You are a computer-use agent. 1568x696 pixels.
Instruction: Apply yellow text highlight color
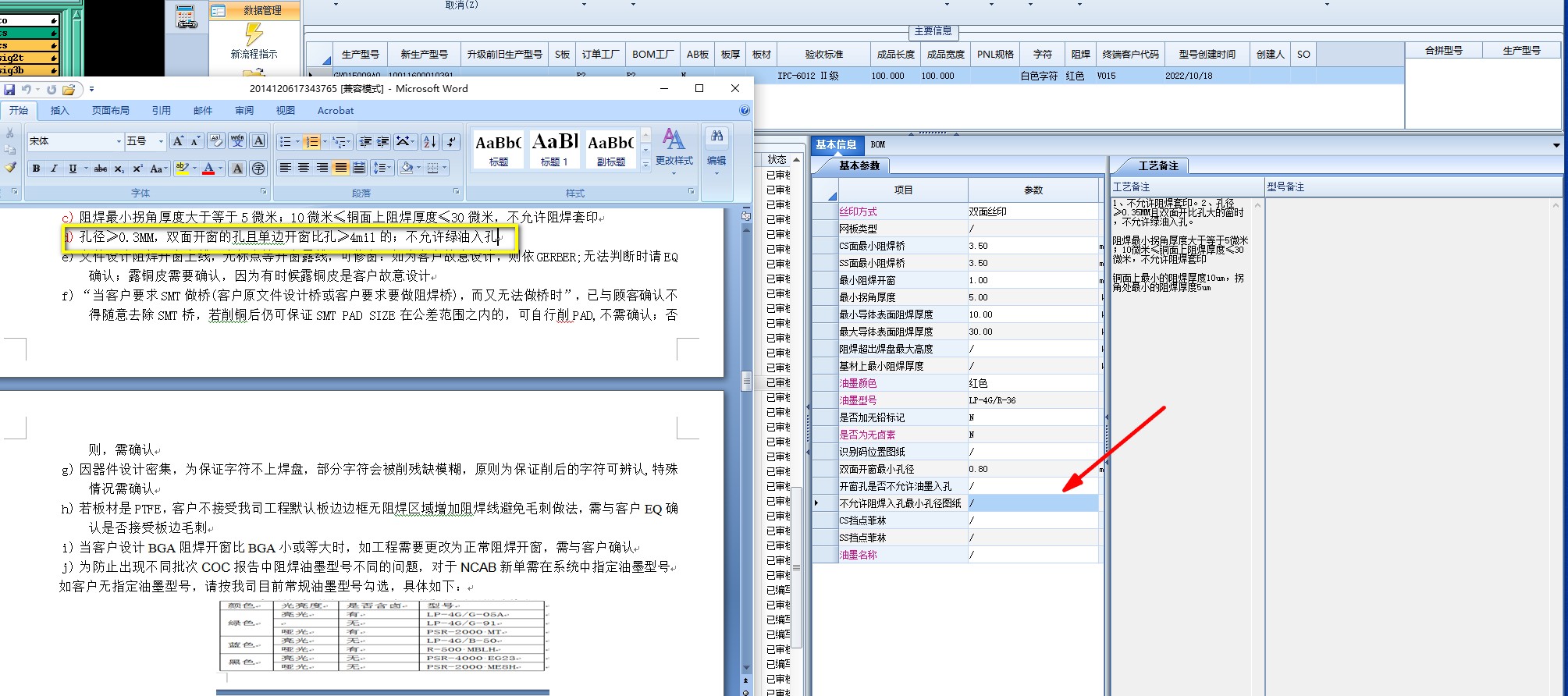tap(183, 169)
